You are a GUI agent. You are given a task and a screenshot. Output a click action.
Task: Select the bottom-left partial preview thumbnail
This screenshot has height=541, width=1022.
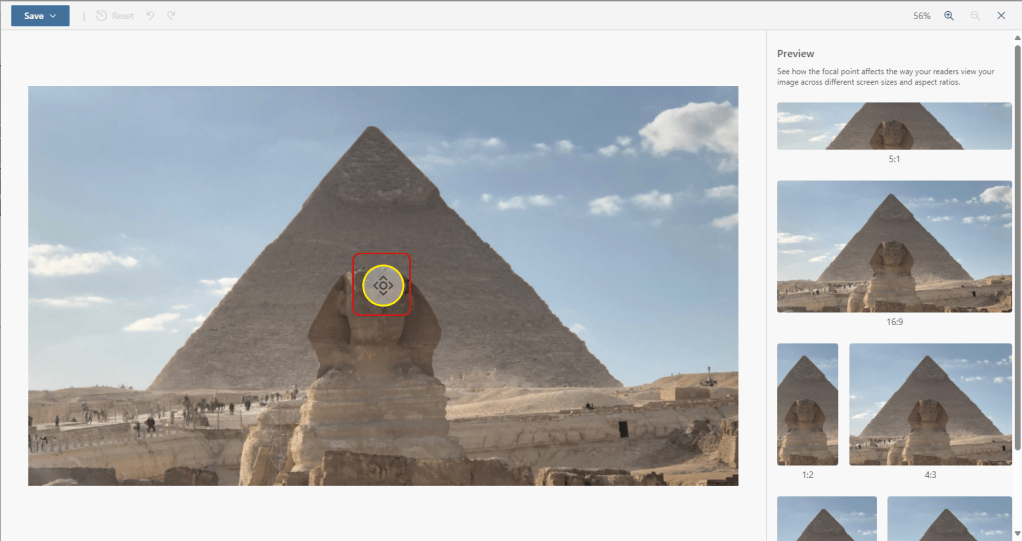(x=826, y=519)
